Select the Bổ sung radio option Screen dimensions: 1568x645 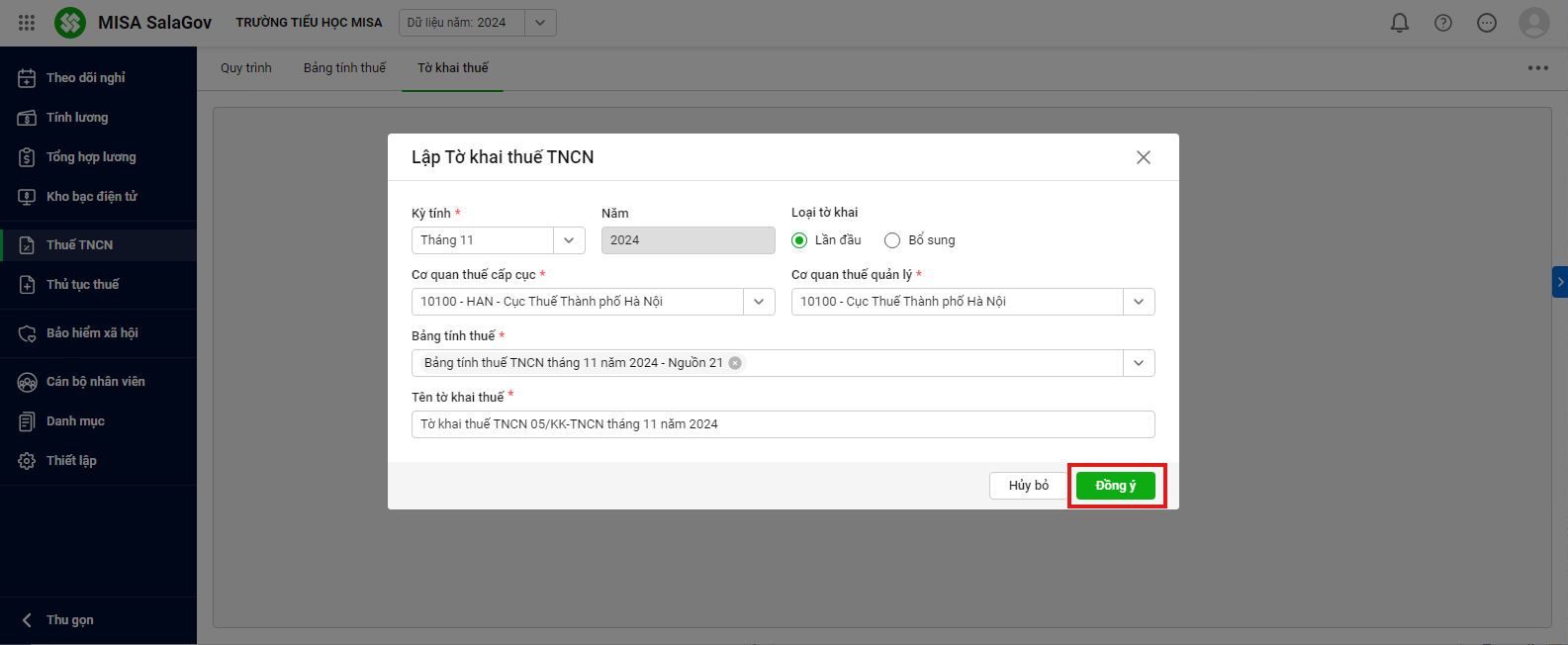point(892,240)
